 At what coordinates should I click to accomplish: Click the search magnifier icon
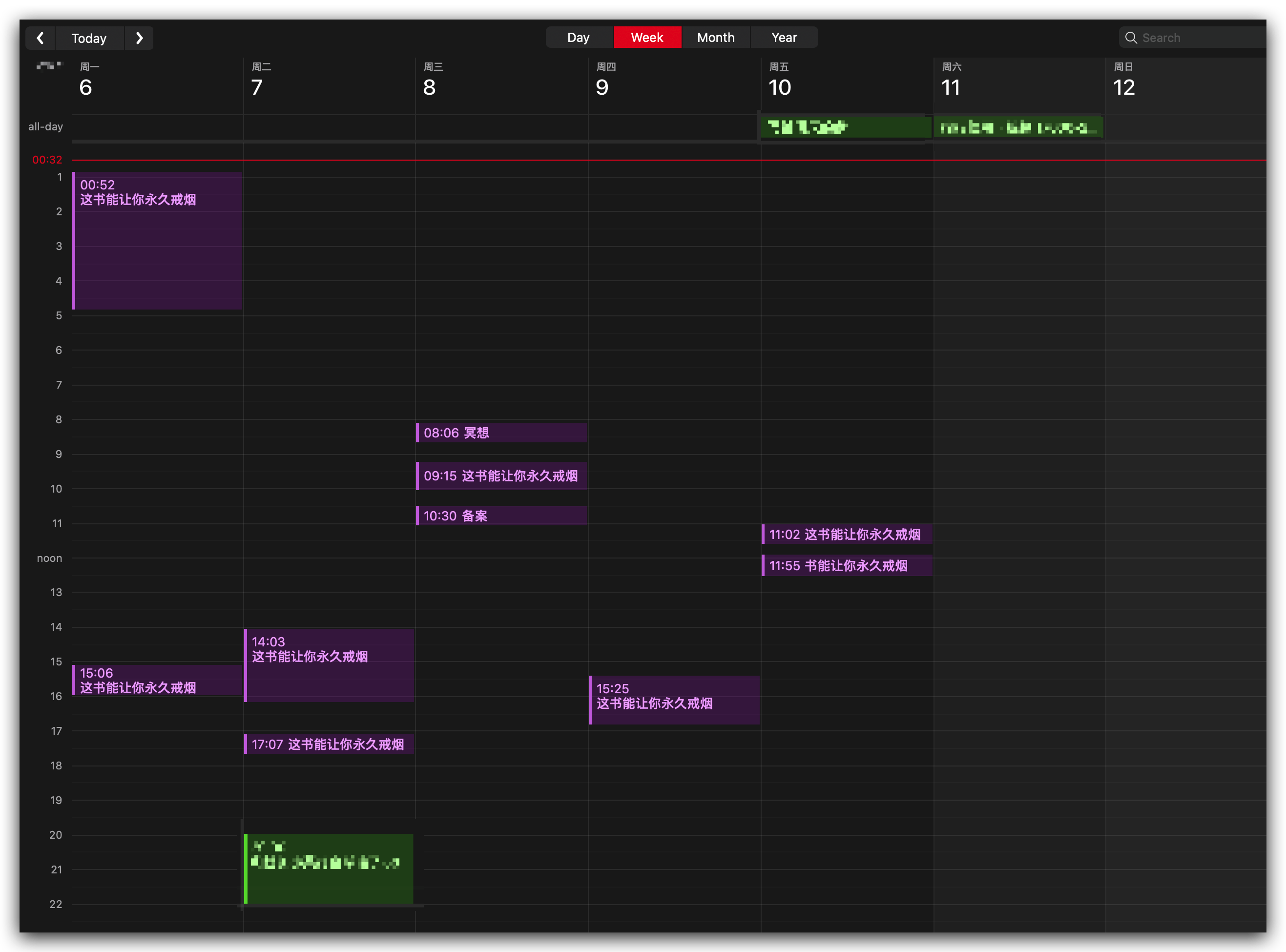(x=1130, y=38)
